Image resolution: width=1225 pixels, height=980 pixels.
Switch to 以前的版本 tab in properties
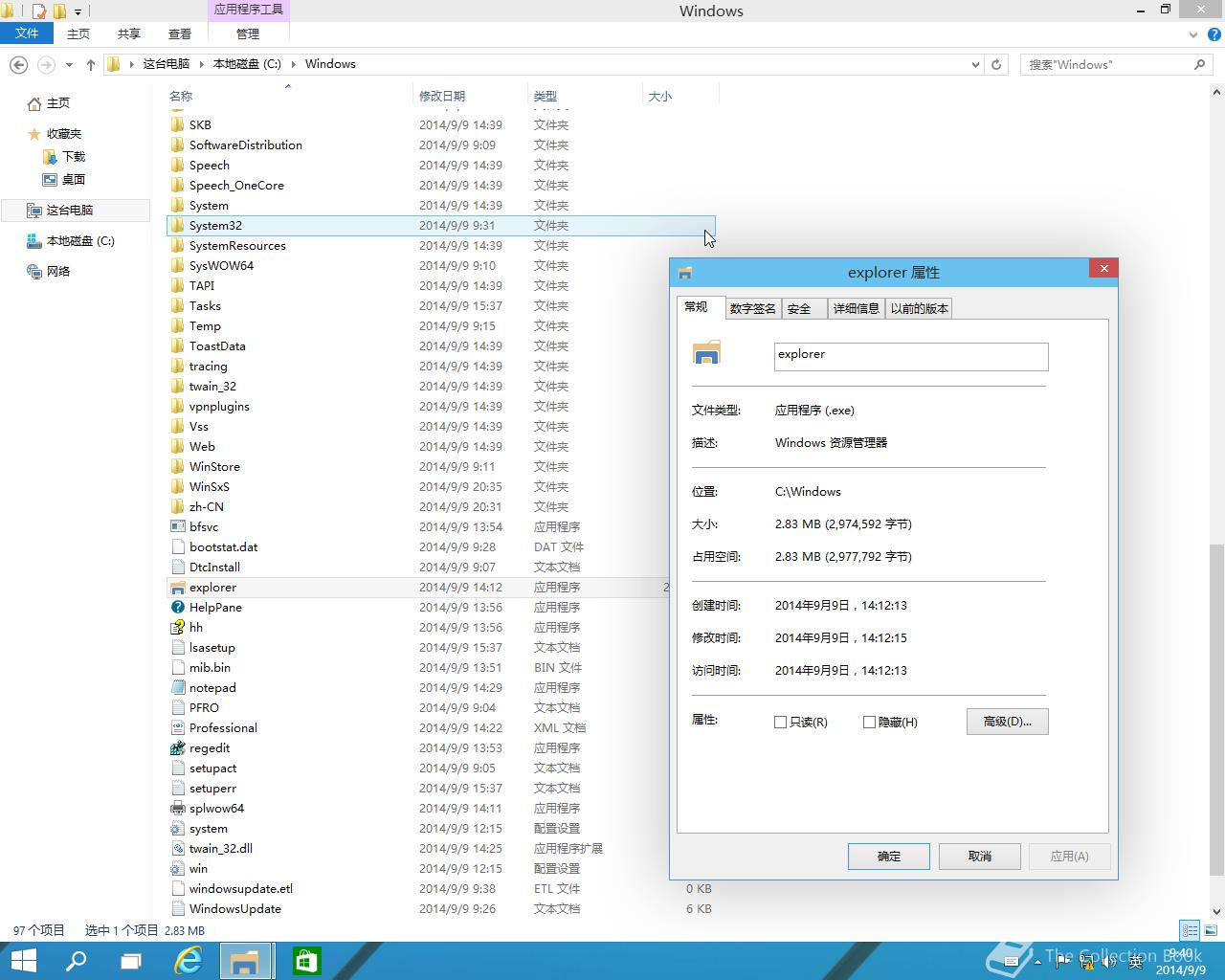pos(920,308)
